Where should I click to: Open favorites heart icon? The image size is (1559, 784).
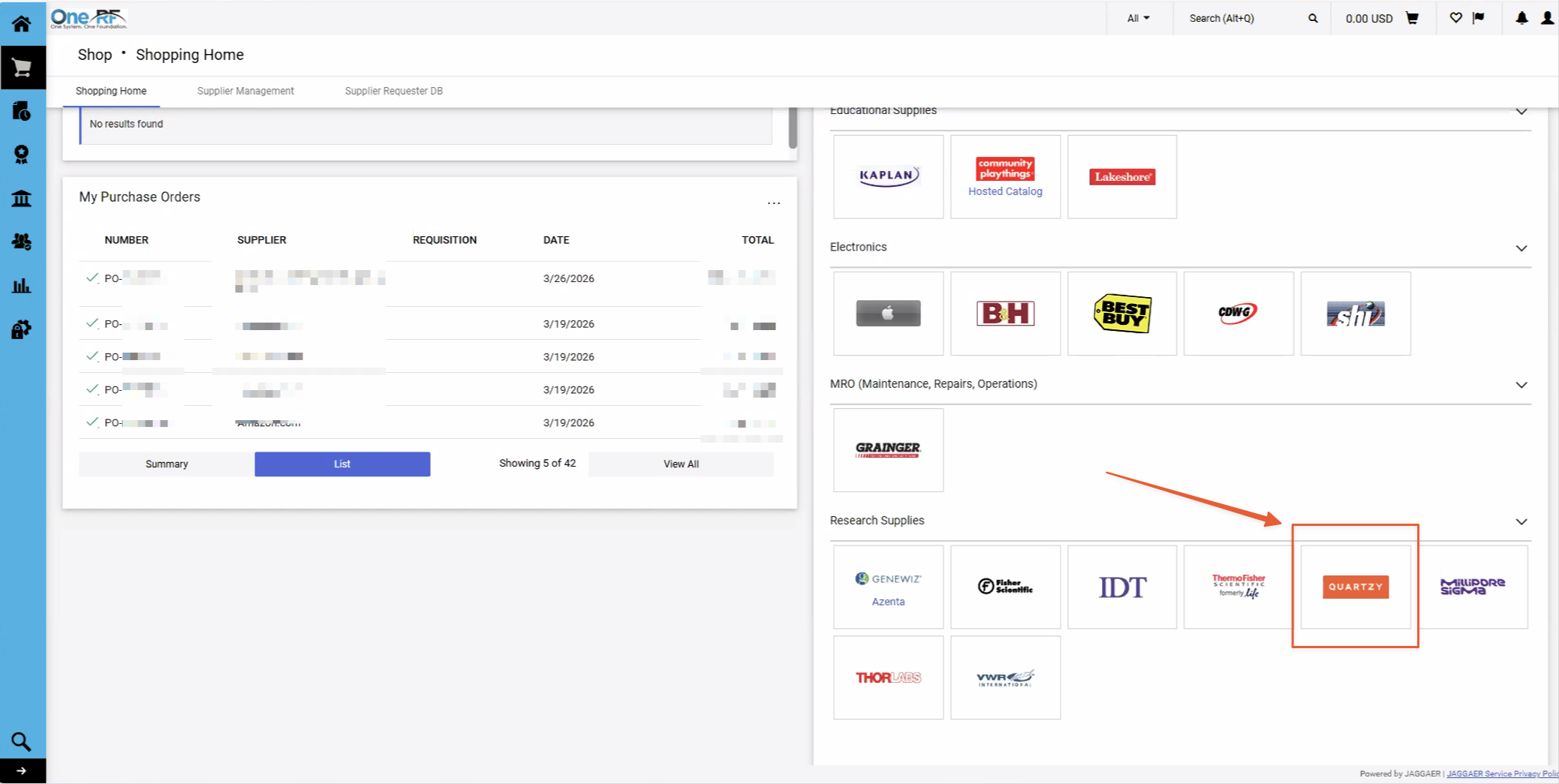[x=1455, y=18]
